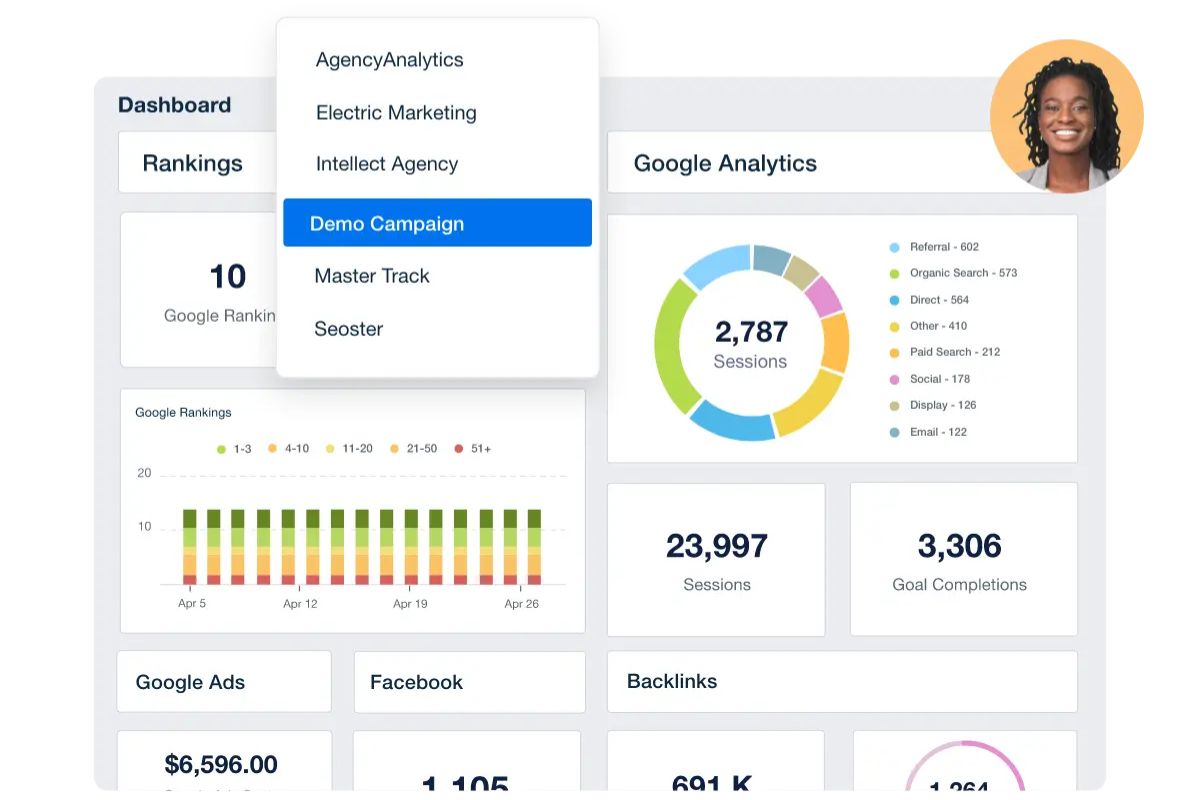Select Seoster from the campaign dropdown
The height and width of the screenshot is (800, 1200).
349,328
